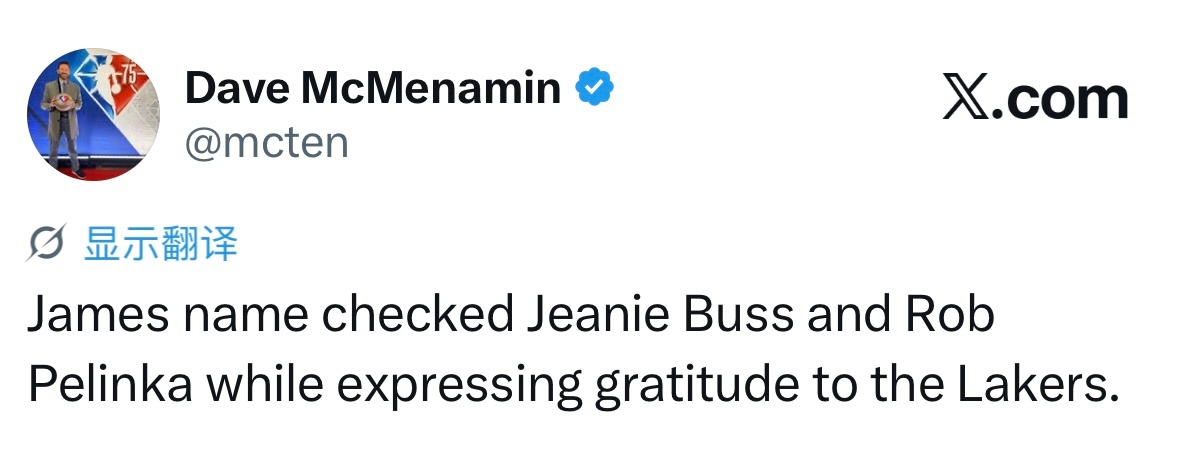Click the word while in tweet
Screen dimensions: 1179x468
pyautogui.click(x=264, y=384)
